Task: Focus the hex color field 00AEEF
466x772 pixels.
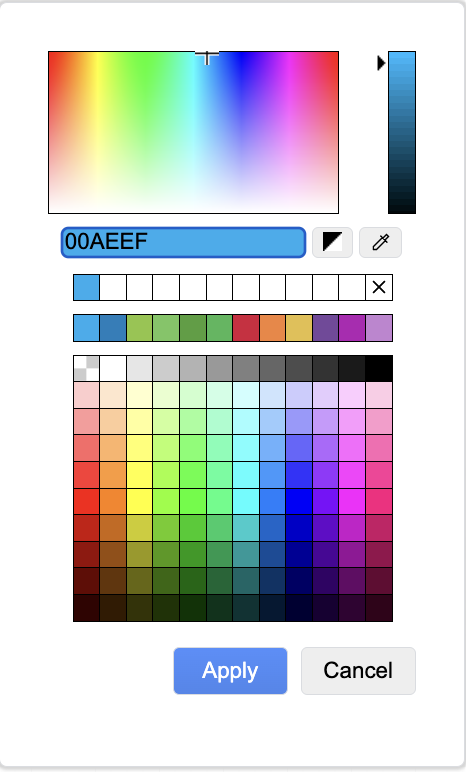Action: tap(183, 242)
